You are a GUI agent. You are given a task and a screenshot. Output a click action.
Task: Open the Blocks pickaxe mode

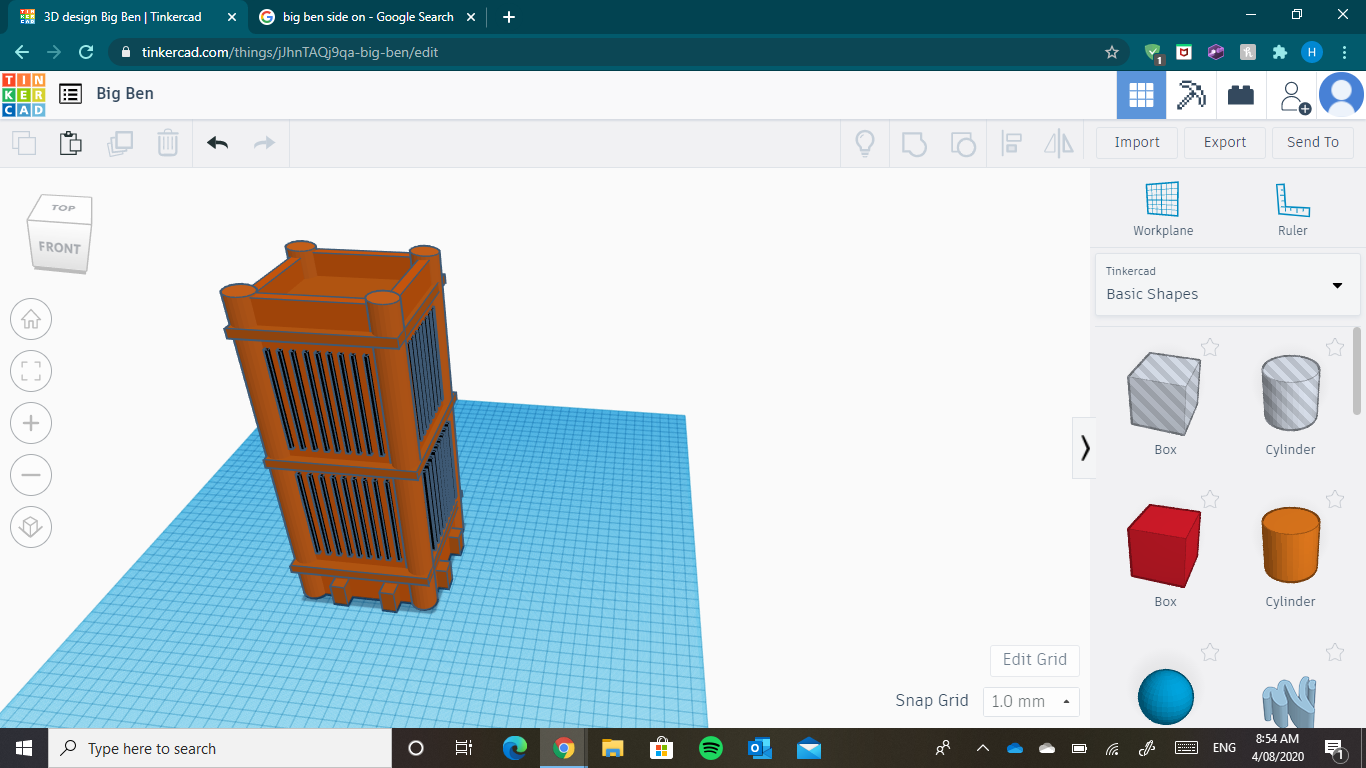1191,95
